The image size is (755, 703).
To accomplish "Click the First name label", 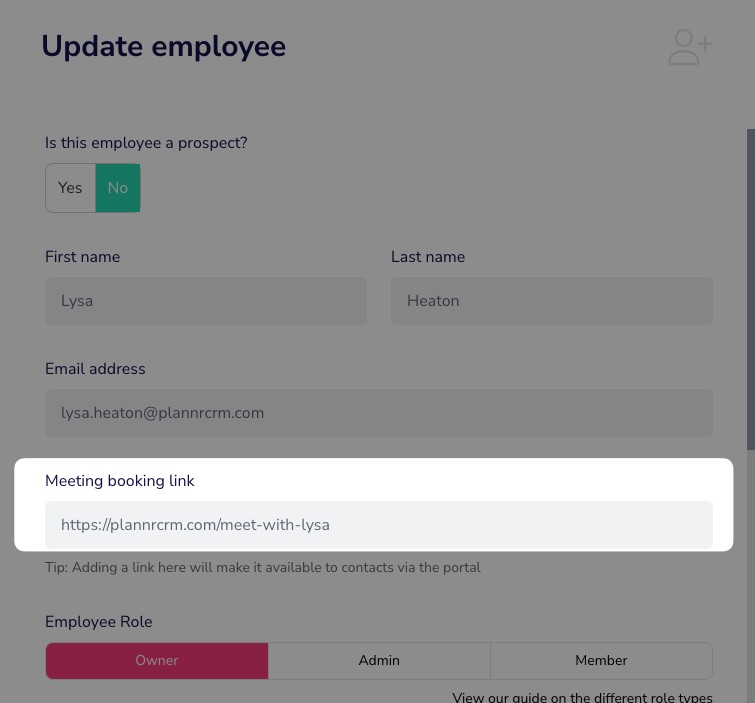I will coord(82,257).
